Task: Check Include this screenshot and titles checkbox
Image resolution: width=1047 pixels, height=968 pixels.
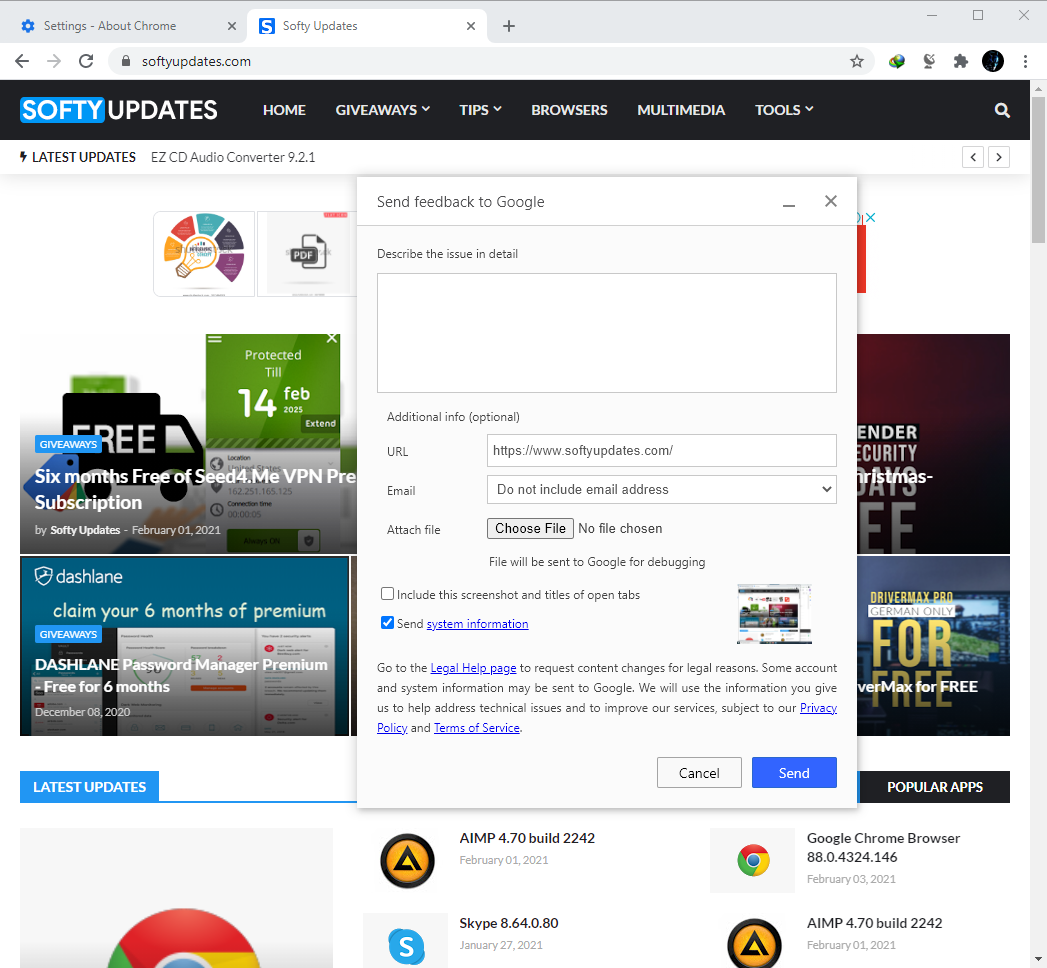Action: (x=387, y=594)
